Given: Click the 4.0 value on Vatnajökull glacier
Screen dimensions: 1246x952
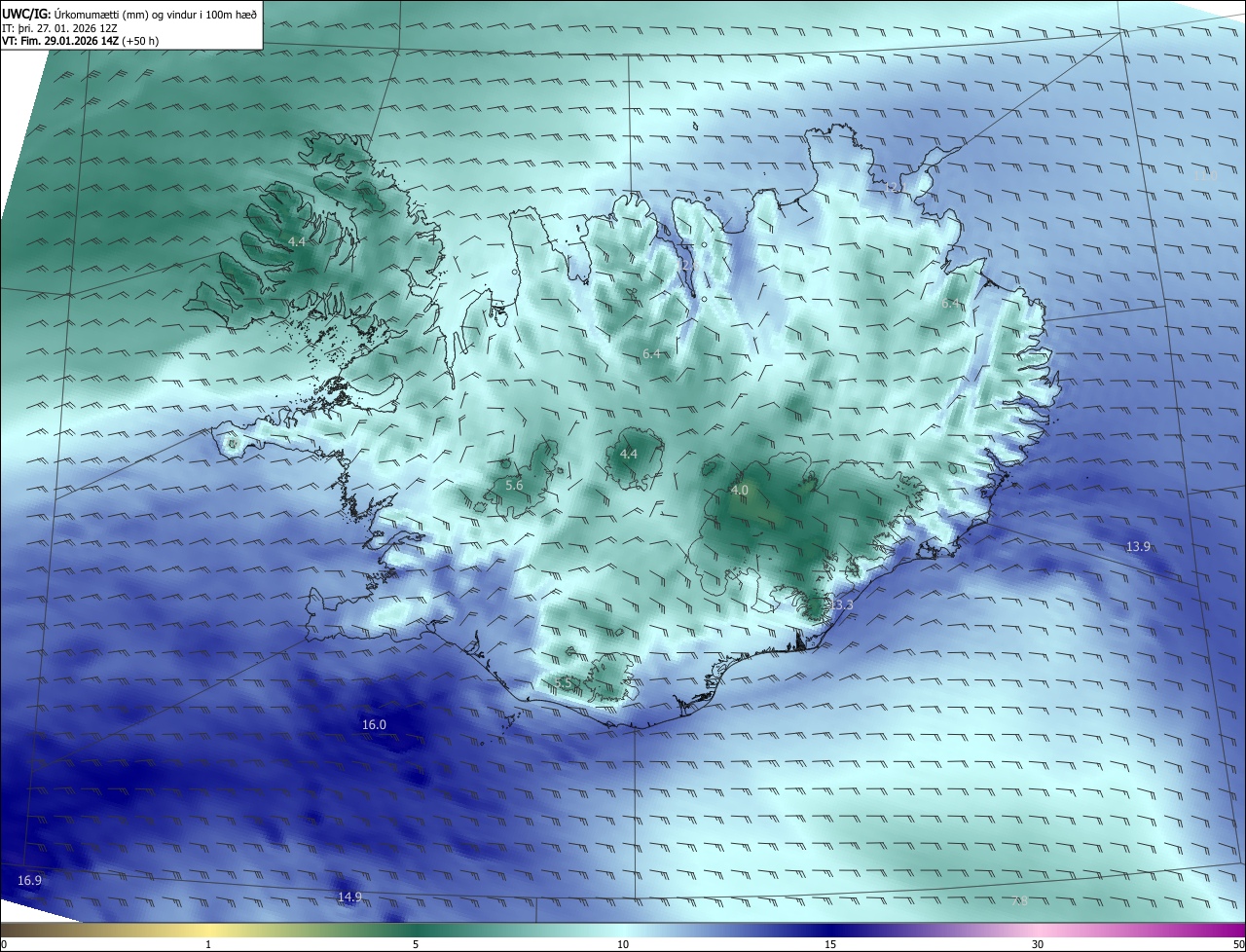Looking at the screenshot, I should pyautogui.click(x=739, y=491).
